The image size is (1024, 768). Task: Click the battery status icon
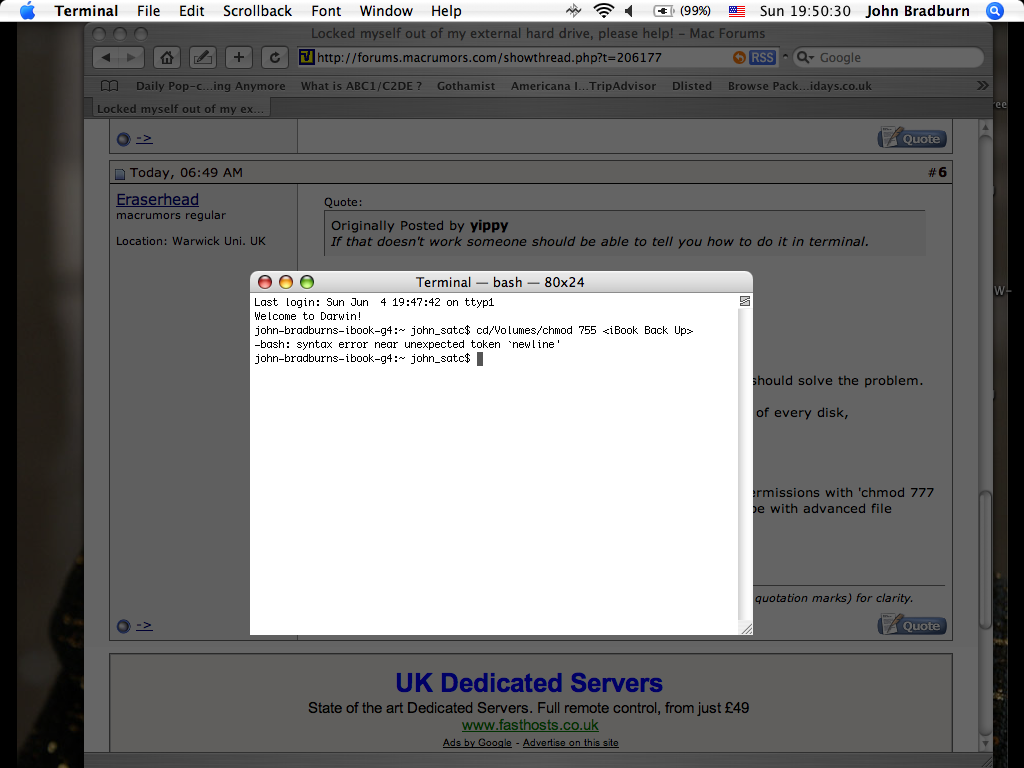point(663,10)
